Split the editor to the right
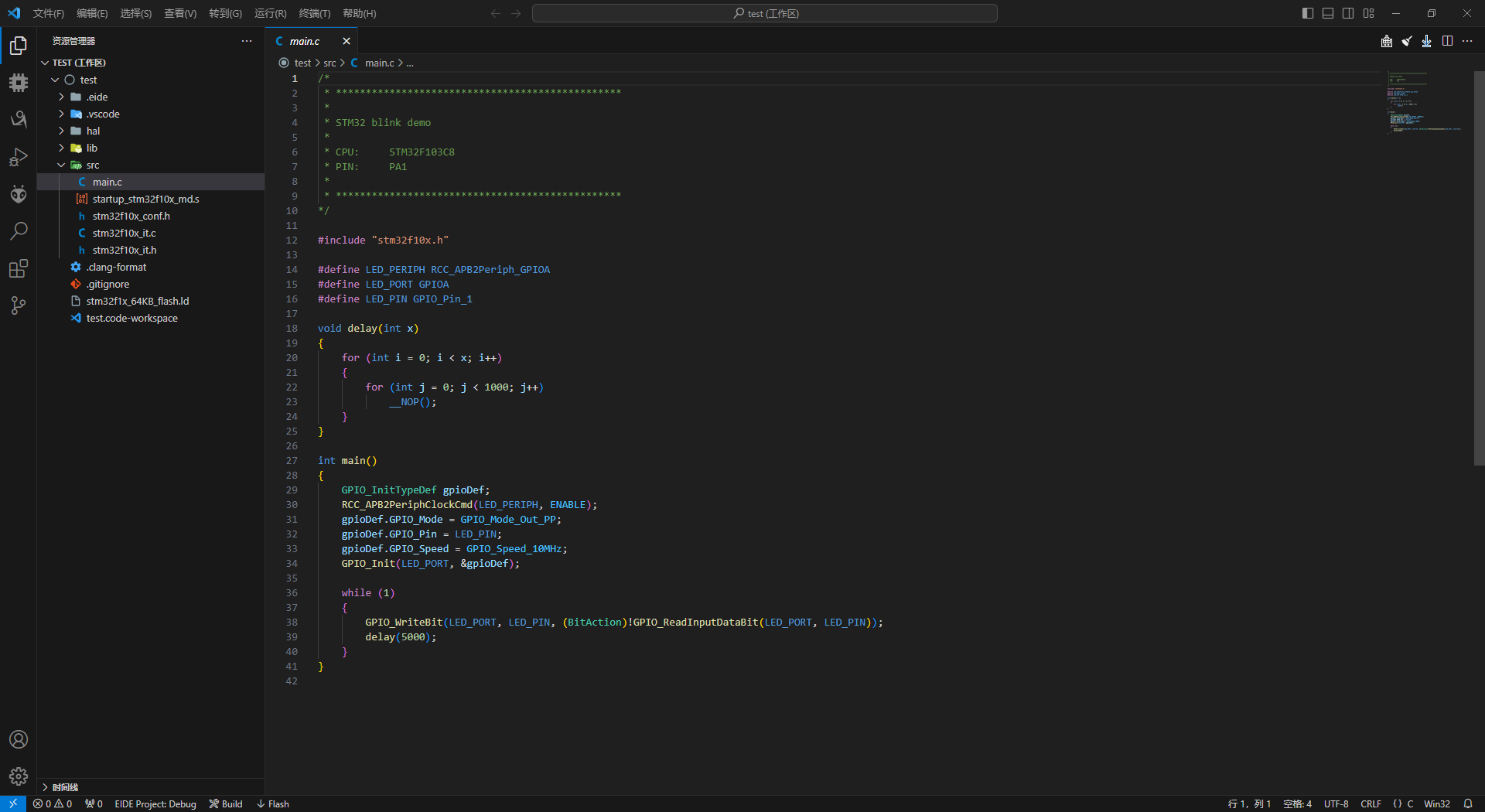 (1447, 41)
